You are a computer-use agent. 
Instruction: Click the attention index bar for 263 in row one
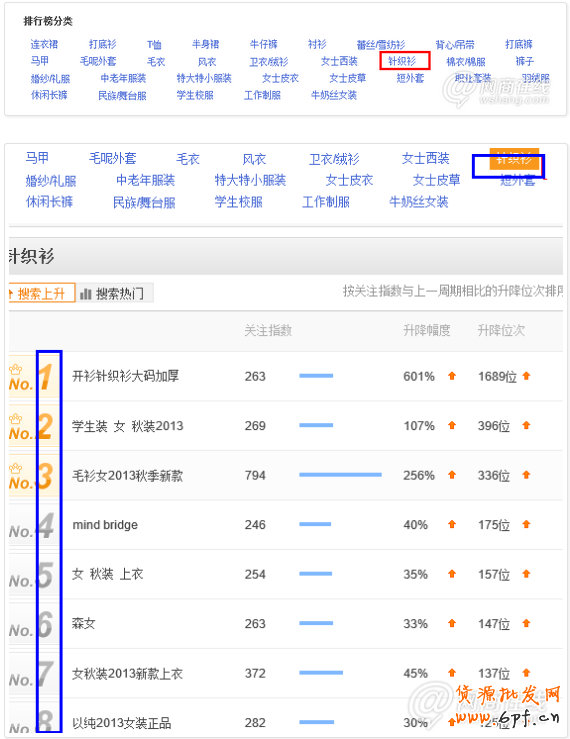tap(316, 376)
